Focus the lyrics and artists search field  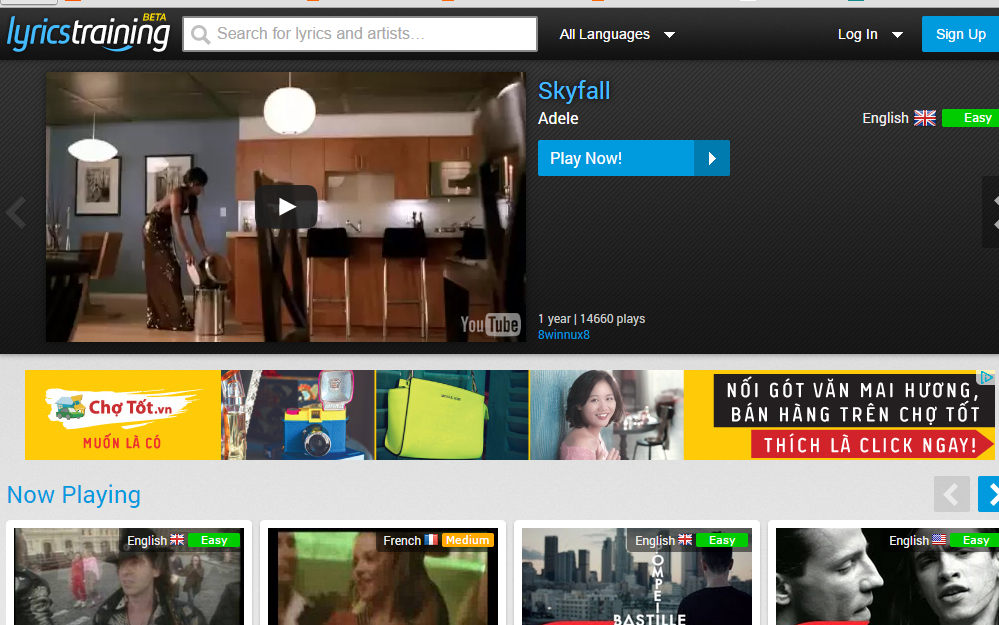pos(360,34)
